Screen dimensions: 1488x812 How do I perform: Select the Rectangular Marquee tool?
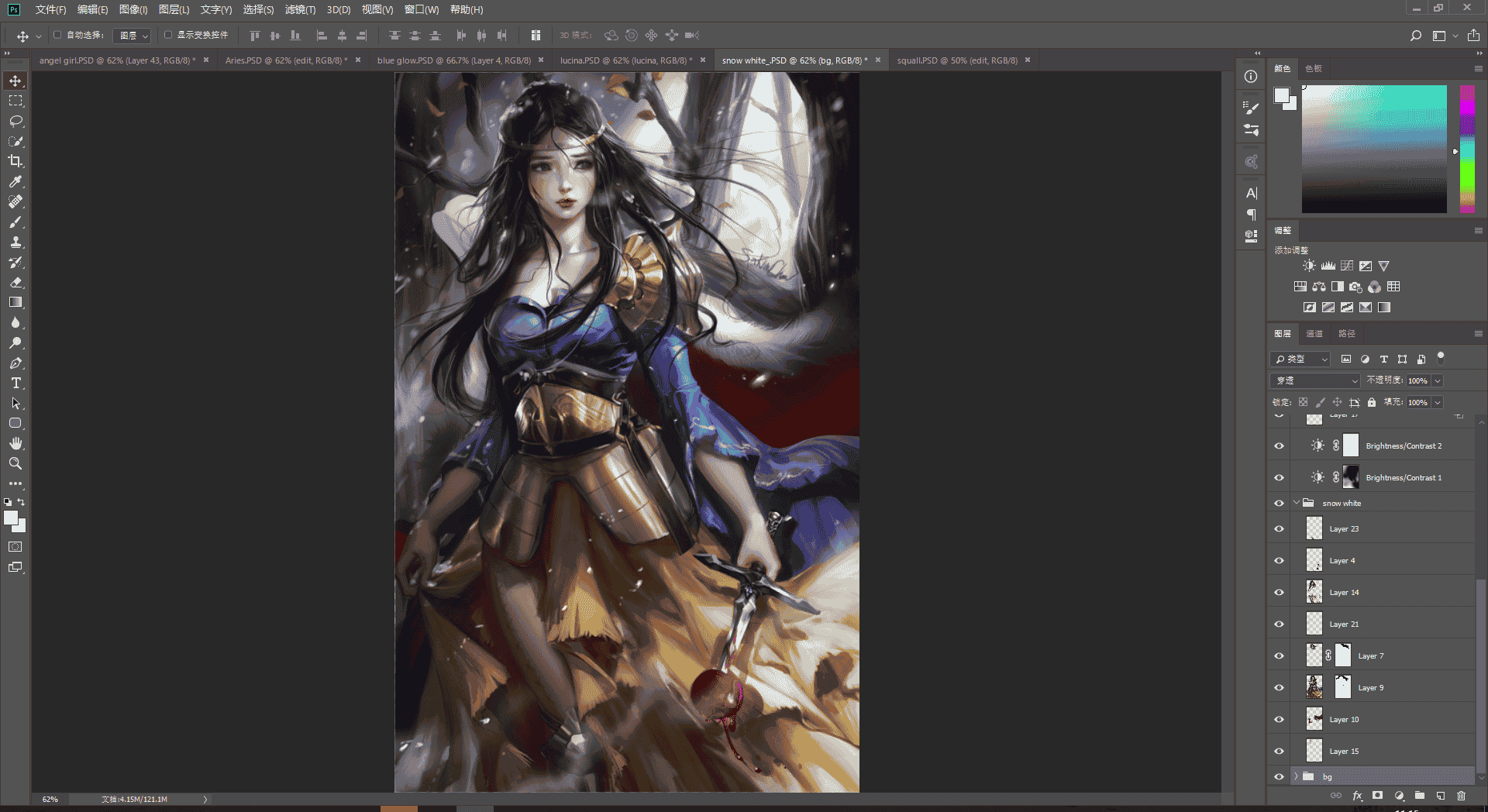point(15,101)
